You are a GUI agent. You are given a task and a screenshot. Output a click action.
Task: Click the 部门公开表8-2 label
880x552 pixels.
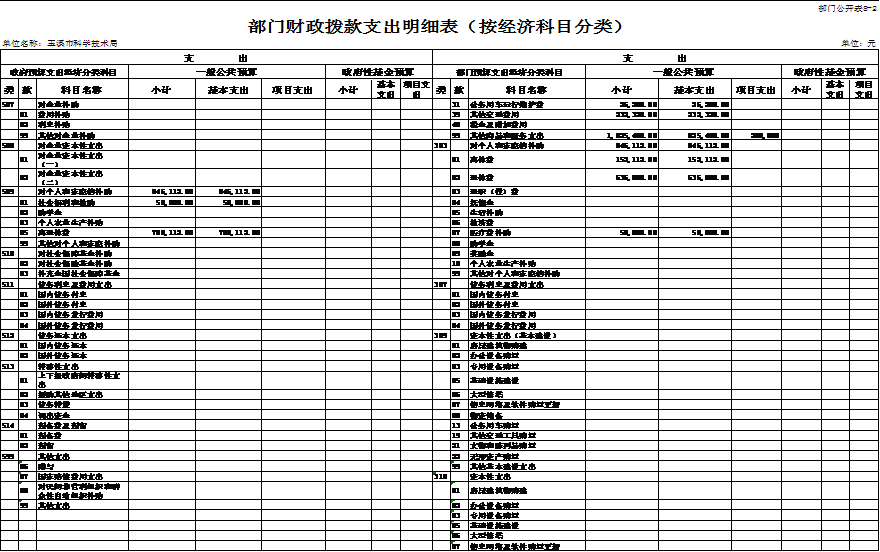[847, 7]
